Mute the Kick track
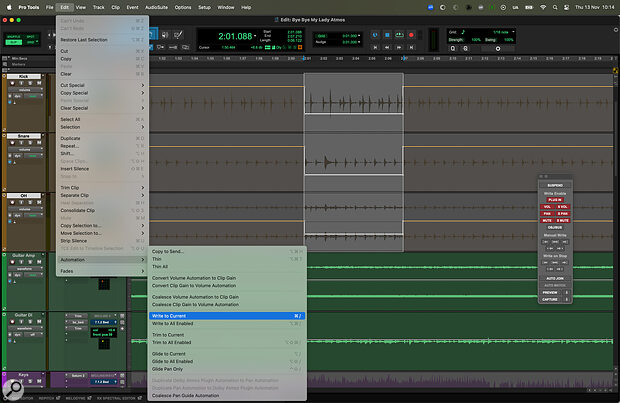The height and width of the screenshot is (403, 620). [x=39, y=83]
